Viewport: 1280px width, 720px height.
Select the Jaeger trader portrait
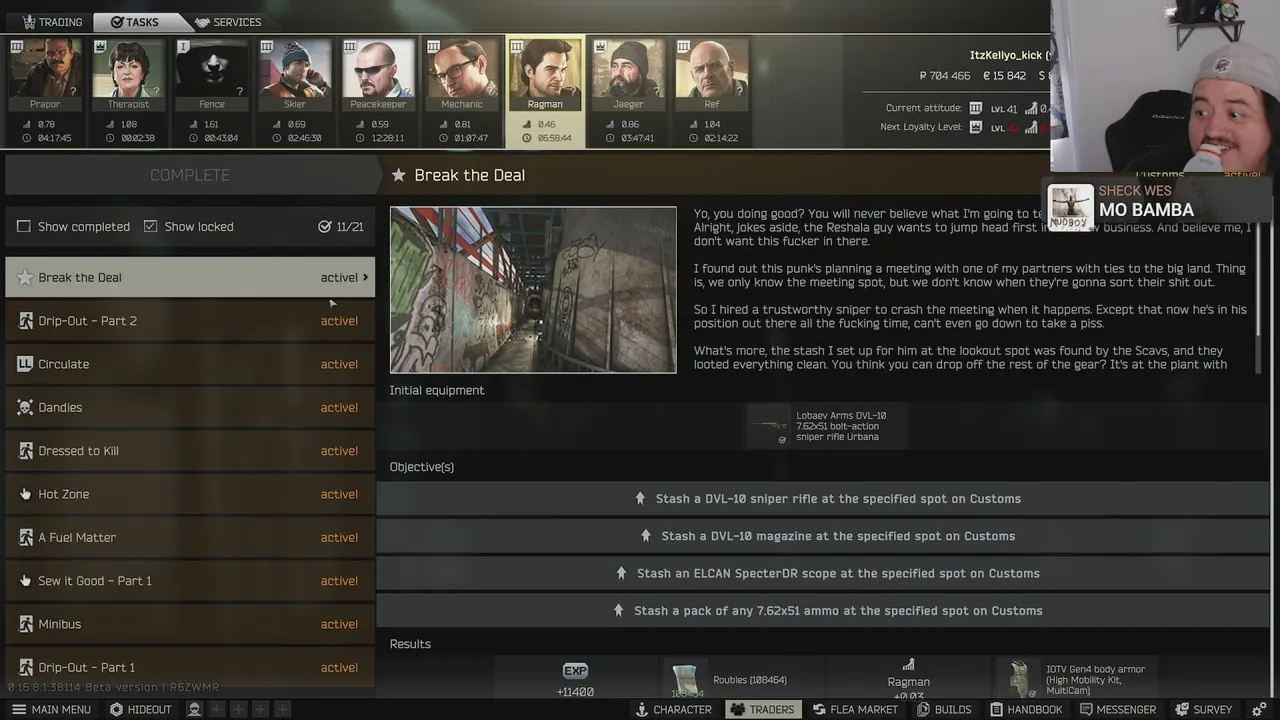(x=628, y=74)
